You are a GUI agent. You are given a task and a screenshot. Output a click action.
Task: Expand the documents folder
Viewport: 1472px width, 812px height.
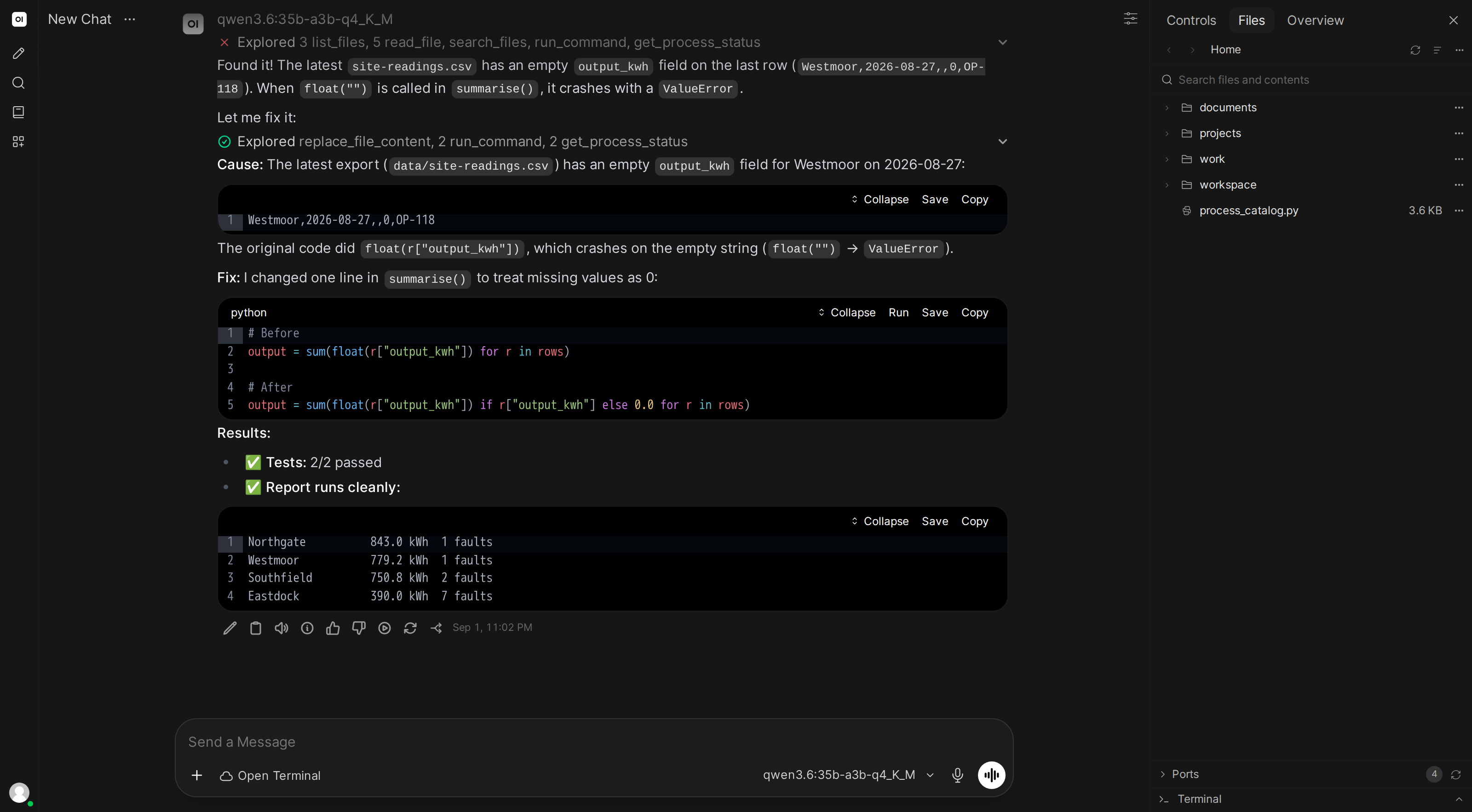coord(1166,107)
